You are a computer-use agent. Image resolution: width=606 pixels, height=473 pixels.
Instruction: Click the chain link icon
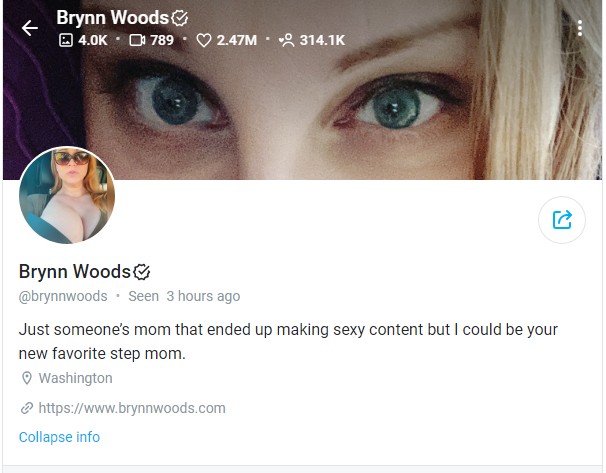(x=27, y=408)
